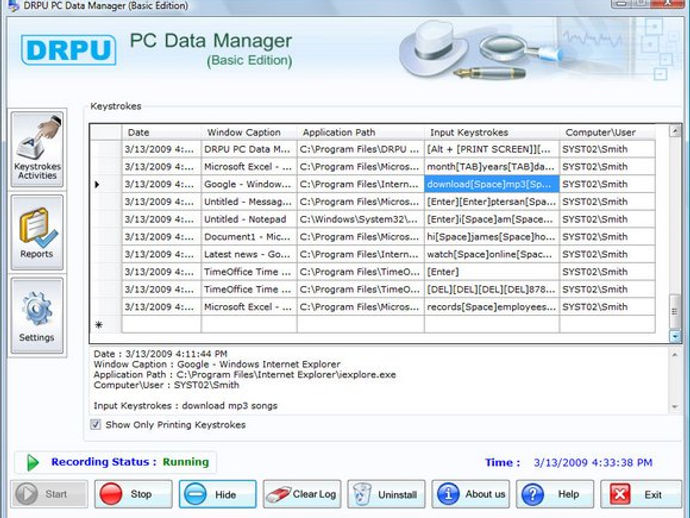This screenshot has width=690, height=518.
Task: Click the Start button
Action: point(49,494)
